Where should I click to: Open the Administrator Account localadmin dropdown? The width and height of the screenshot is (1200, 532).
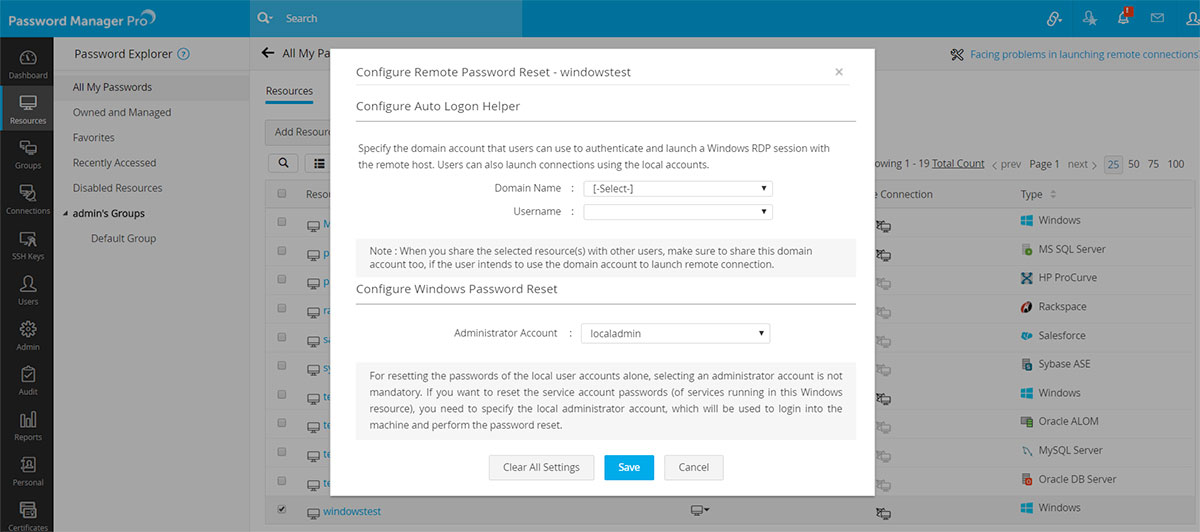pos(676,334)
